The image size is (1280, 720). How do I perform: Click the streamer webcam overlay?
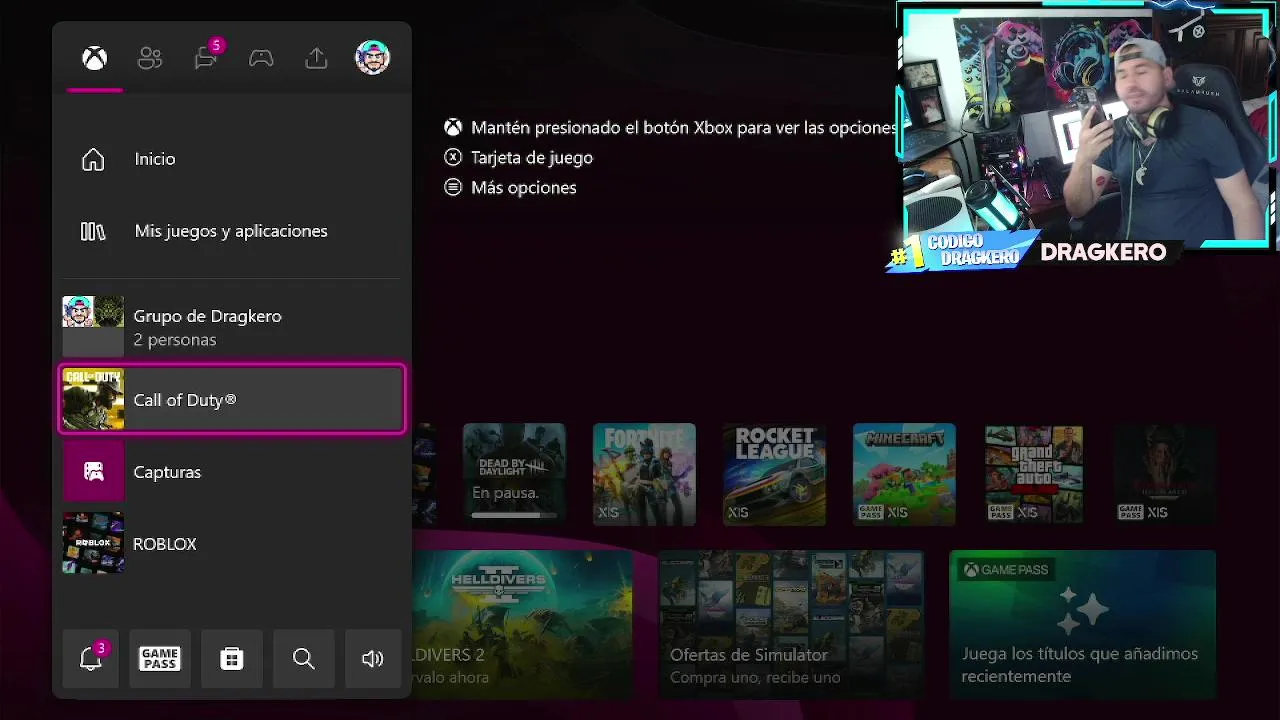tap(1086, 128)
